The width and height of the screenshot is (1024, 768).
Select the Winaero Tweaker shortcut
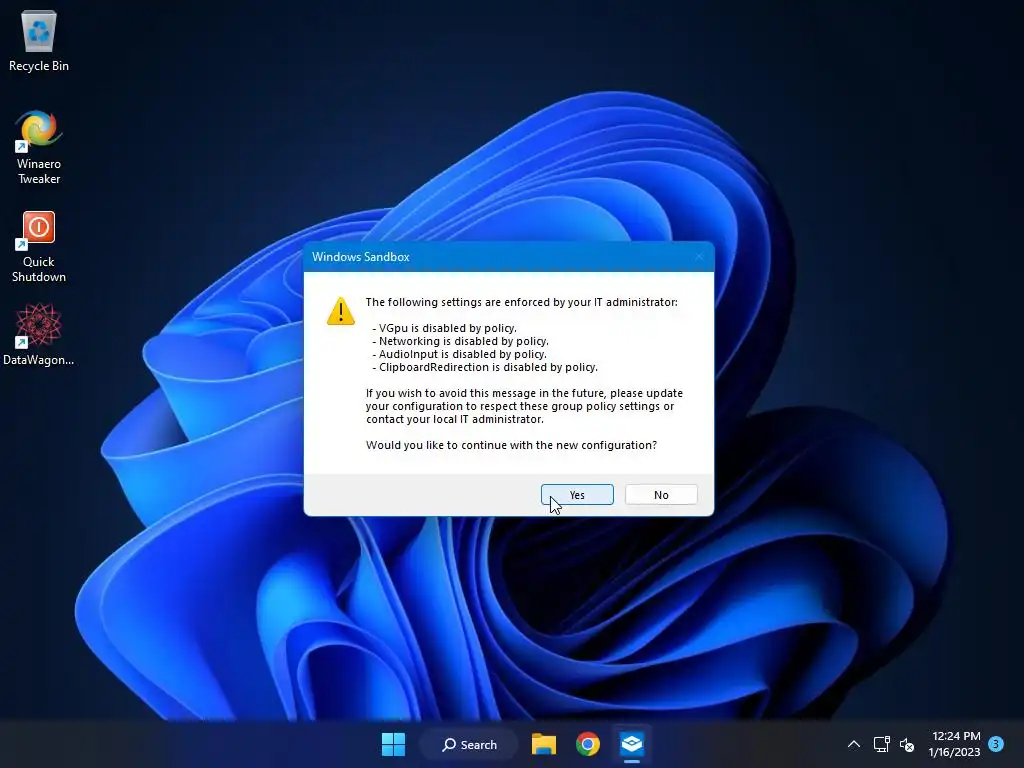39,148
